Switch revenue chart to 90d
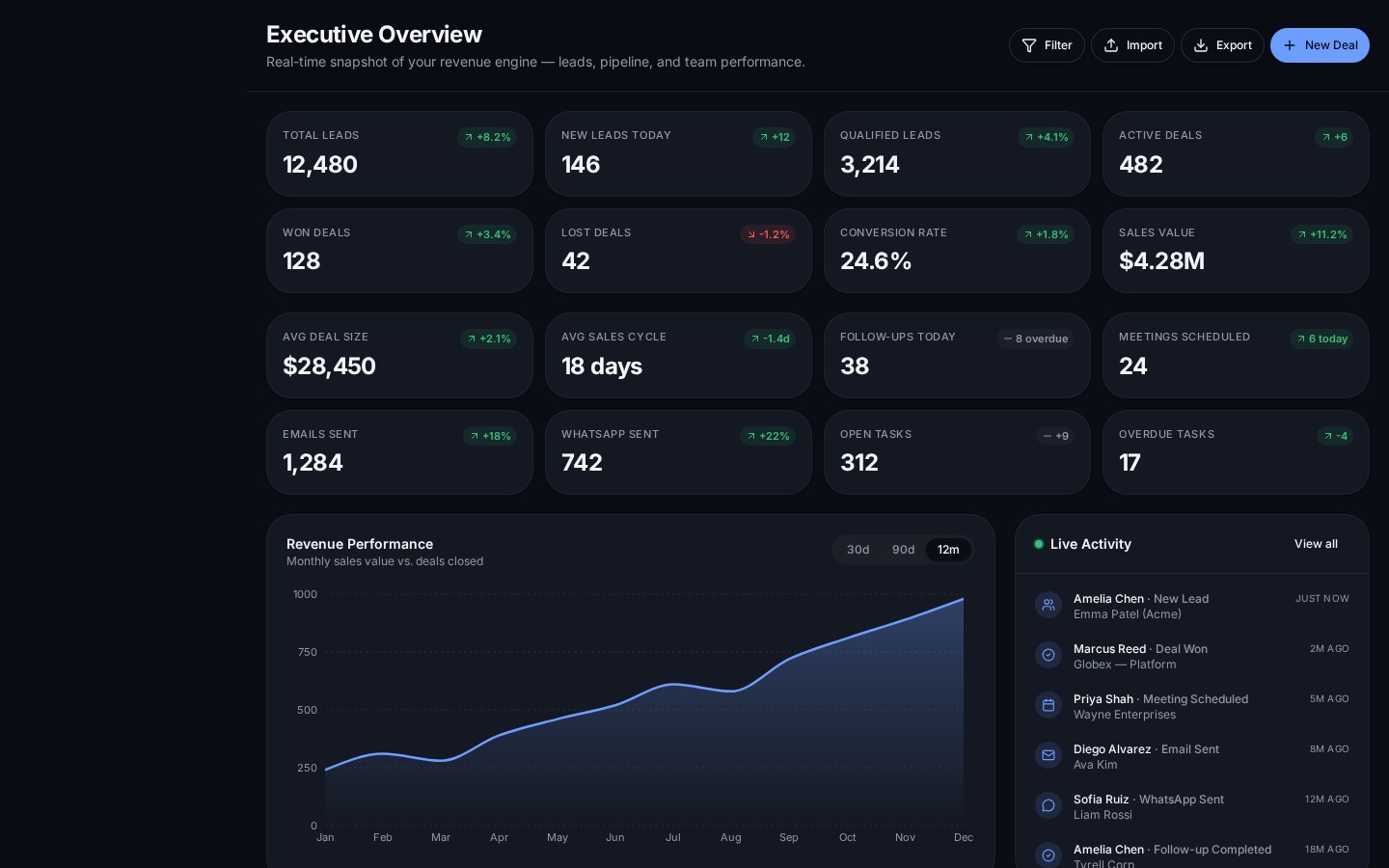The height and width of the screenshot is (868, 1389). pos(903,550)
